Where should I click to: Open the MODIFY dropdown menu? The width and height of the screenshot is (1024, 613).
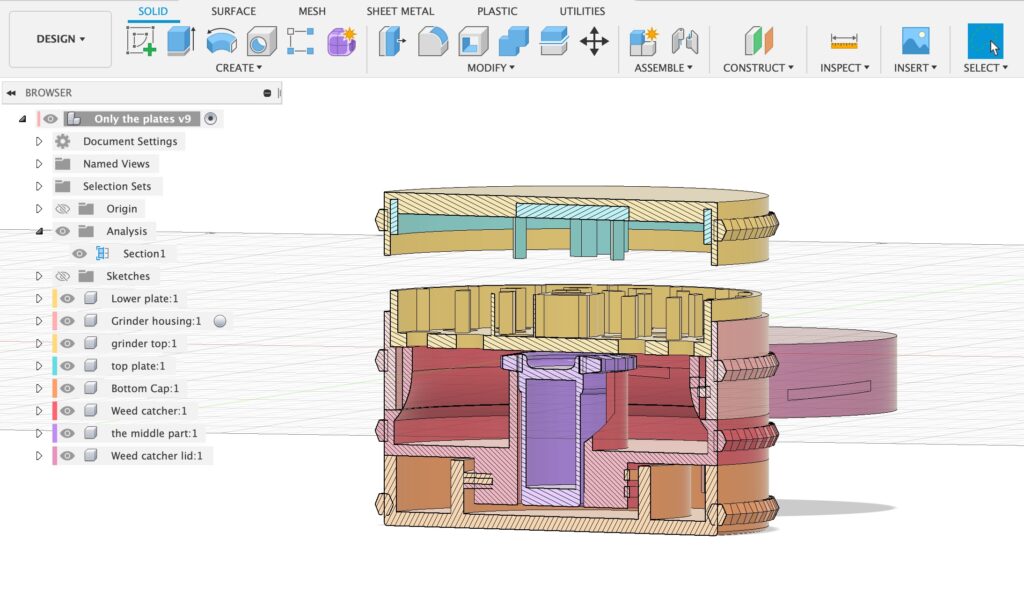490,68
